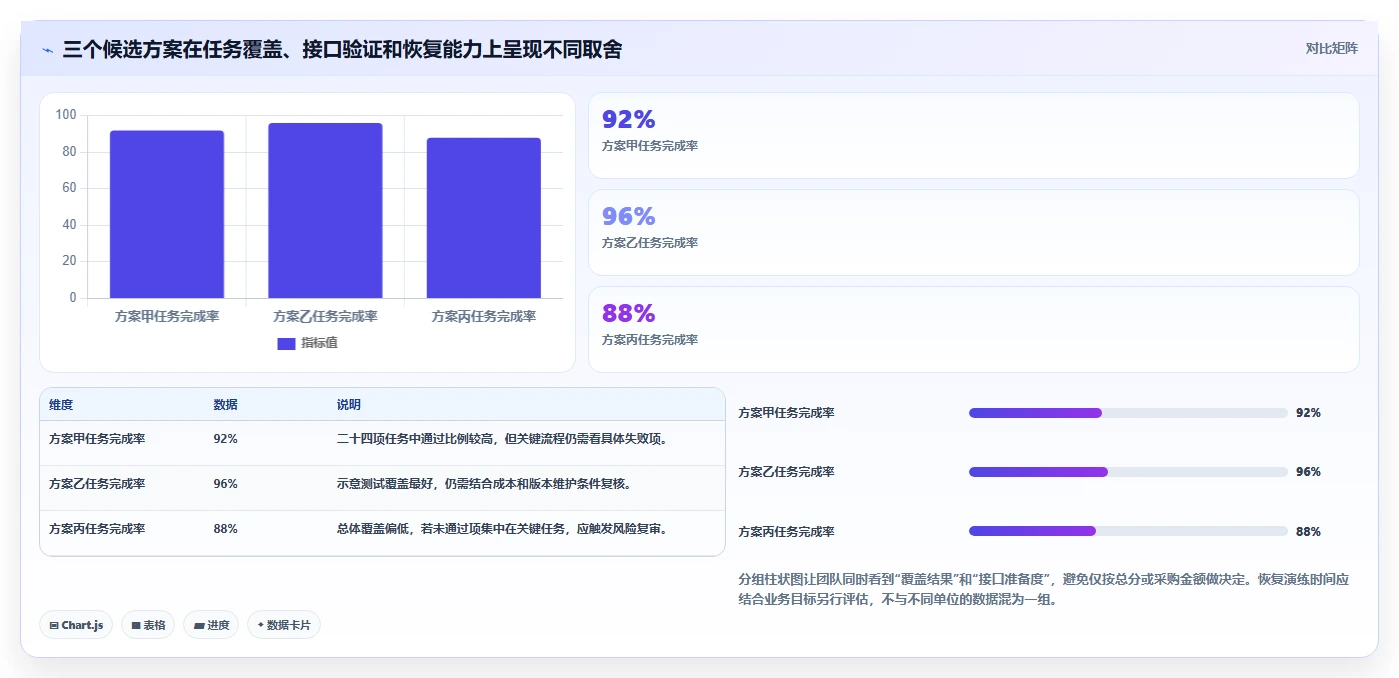
Task: Click the 方案甲任务完成率 bar in the chart
Action: [x=167, y=214]
